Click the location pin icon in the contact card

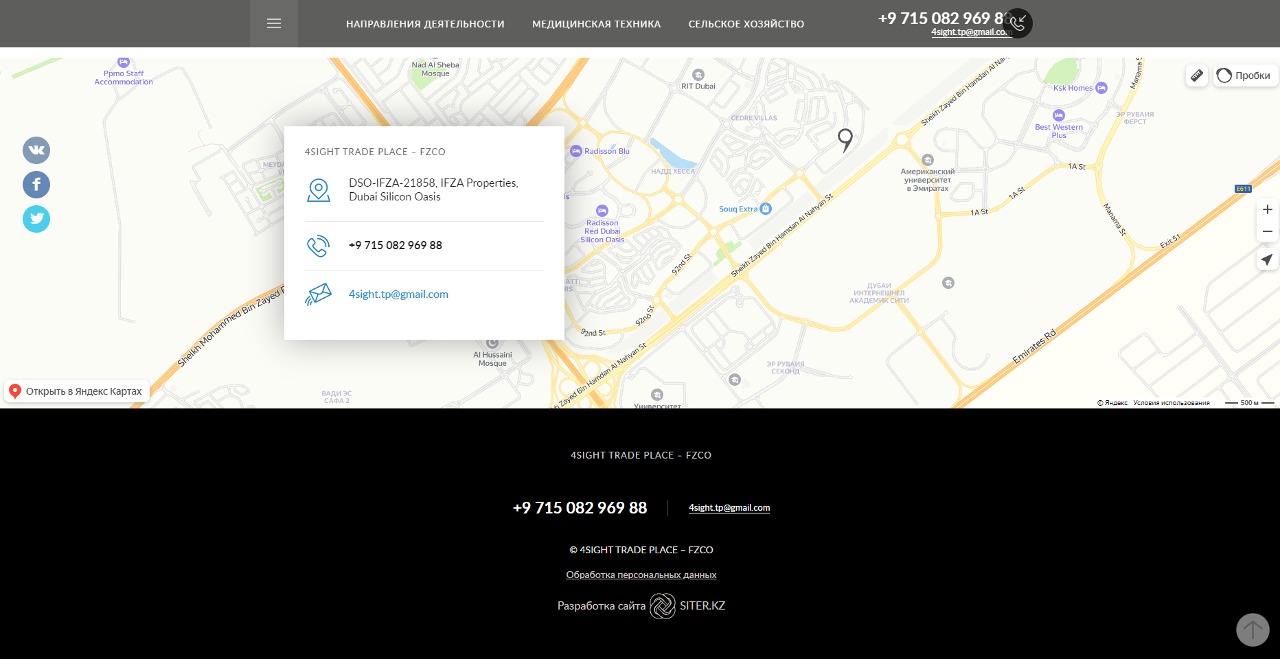[x=318, y=190]
